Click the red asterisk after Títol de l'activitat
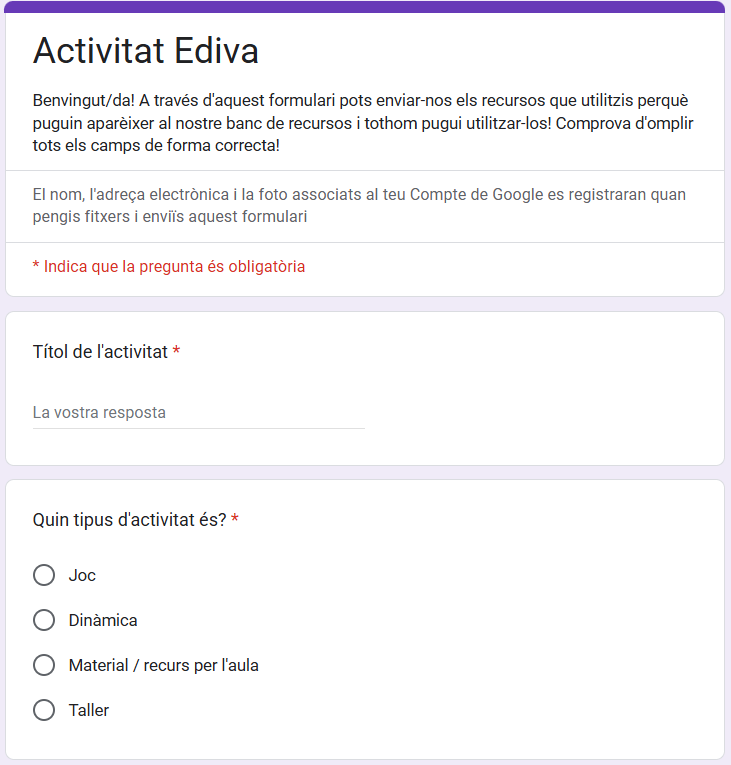 pyautogui.click(x=177, y=351)
